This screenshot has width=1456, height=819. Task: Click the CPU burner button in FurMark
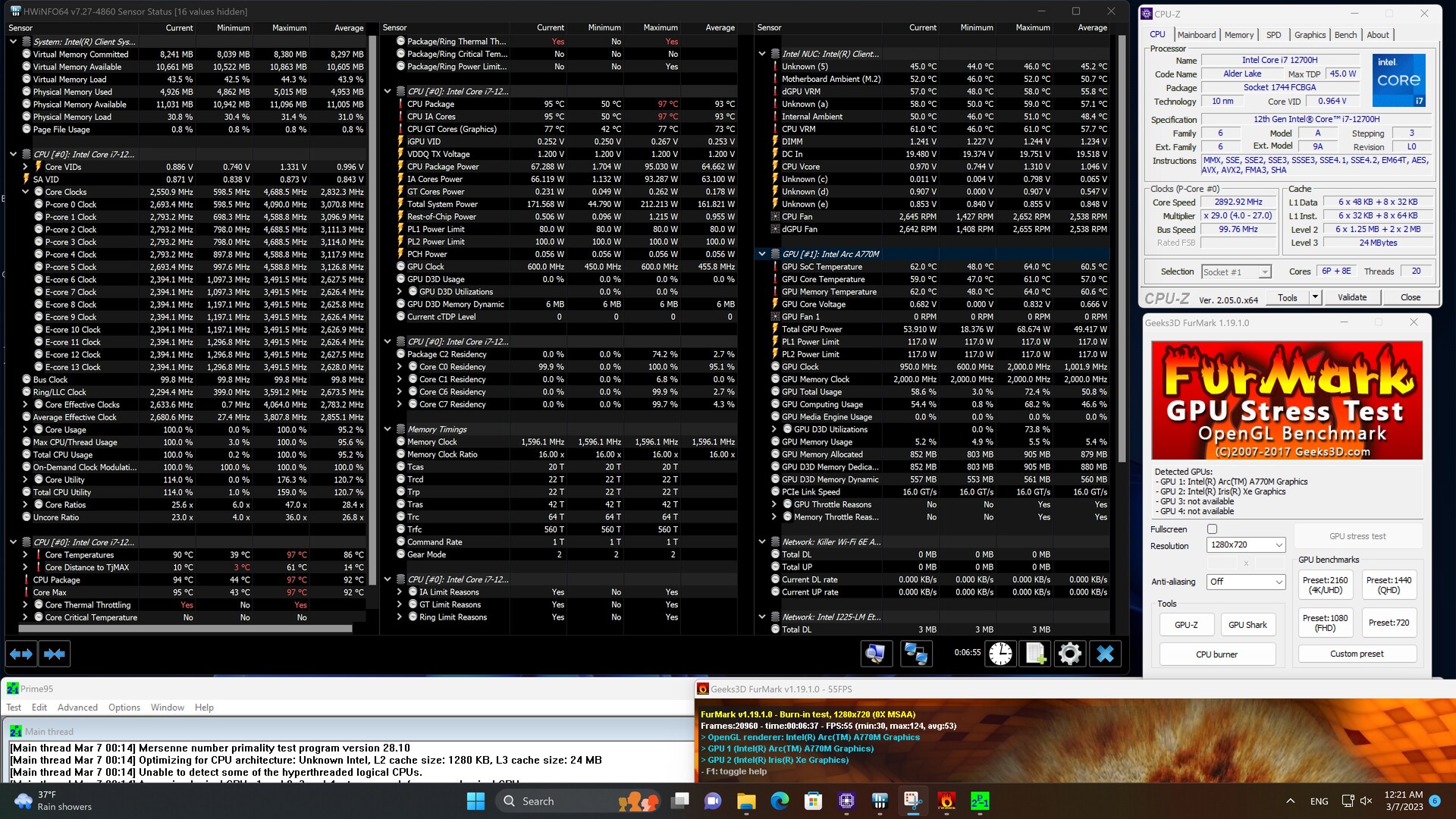click(x=1216, y=654)
